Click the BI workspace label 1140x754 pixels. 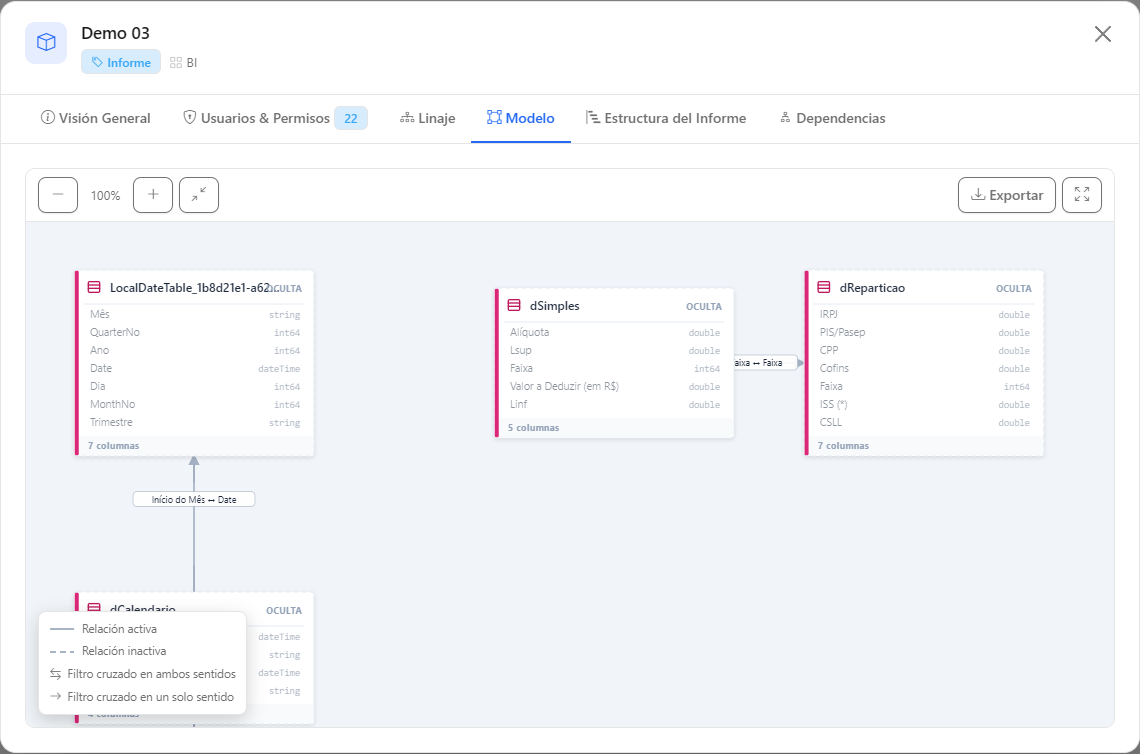tap(183, 63)
